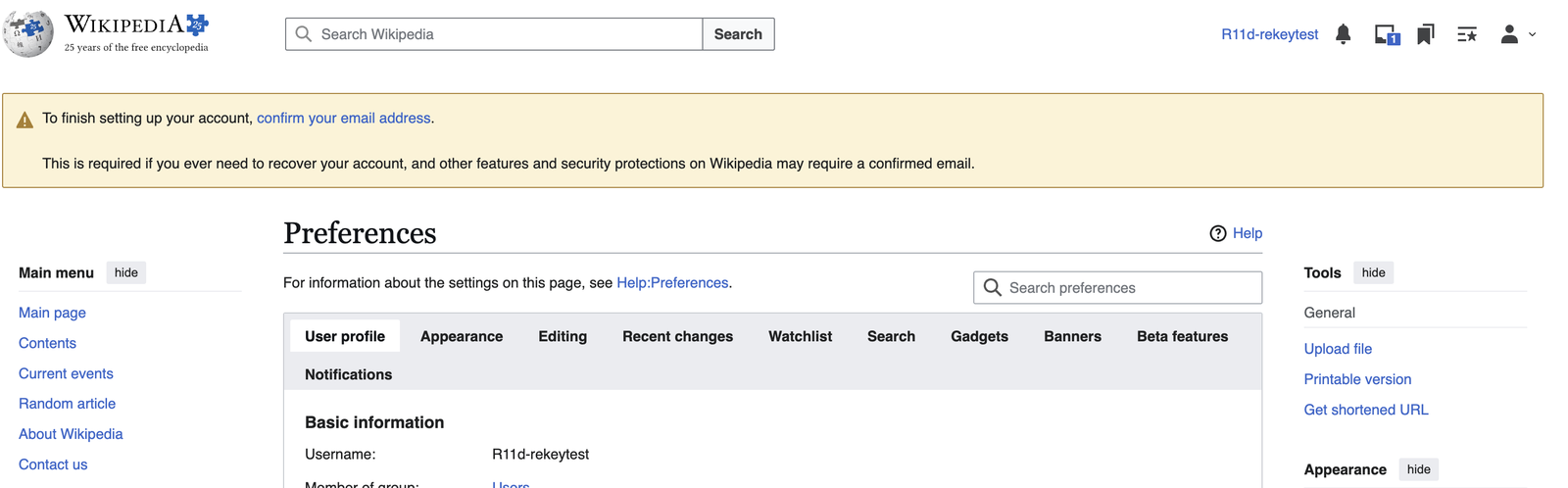Switch to the Gadgets tab

point(979,336)
